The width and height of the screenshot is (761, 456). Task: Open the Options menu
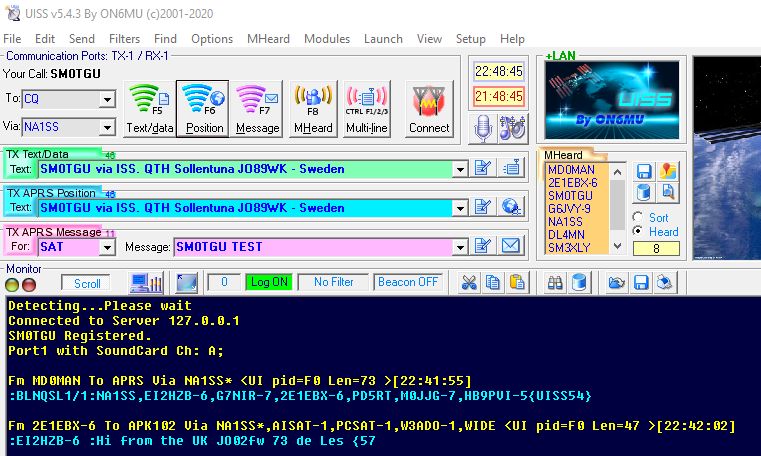click(212, 39)
